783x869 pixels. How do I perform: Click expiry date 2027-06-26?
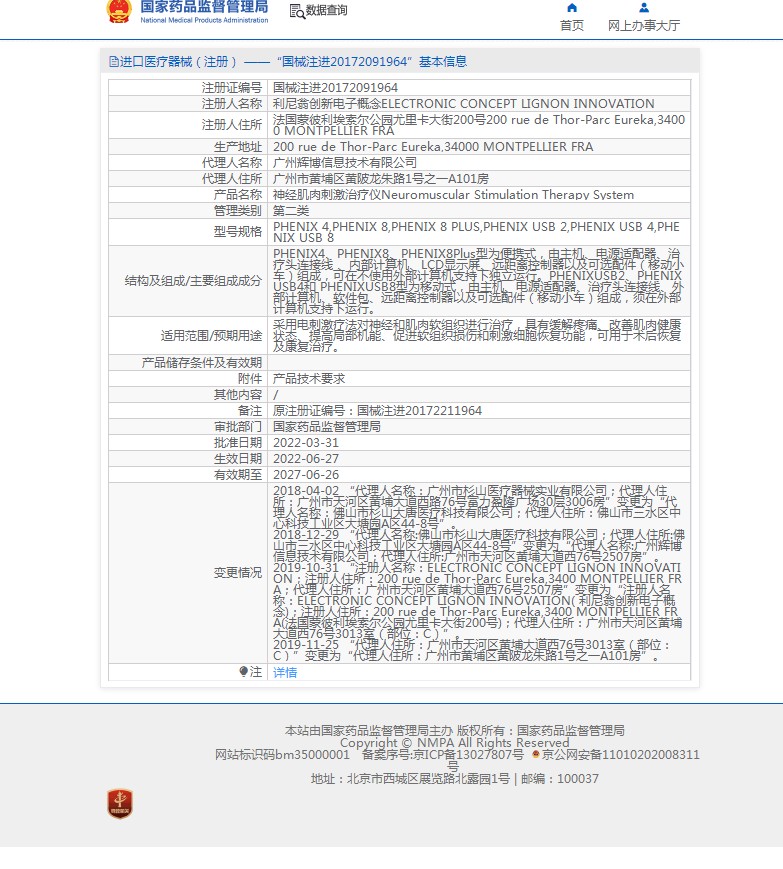[x=305, y=474]
